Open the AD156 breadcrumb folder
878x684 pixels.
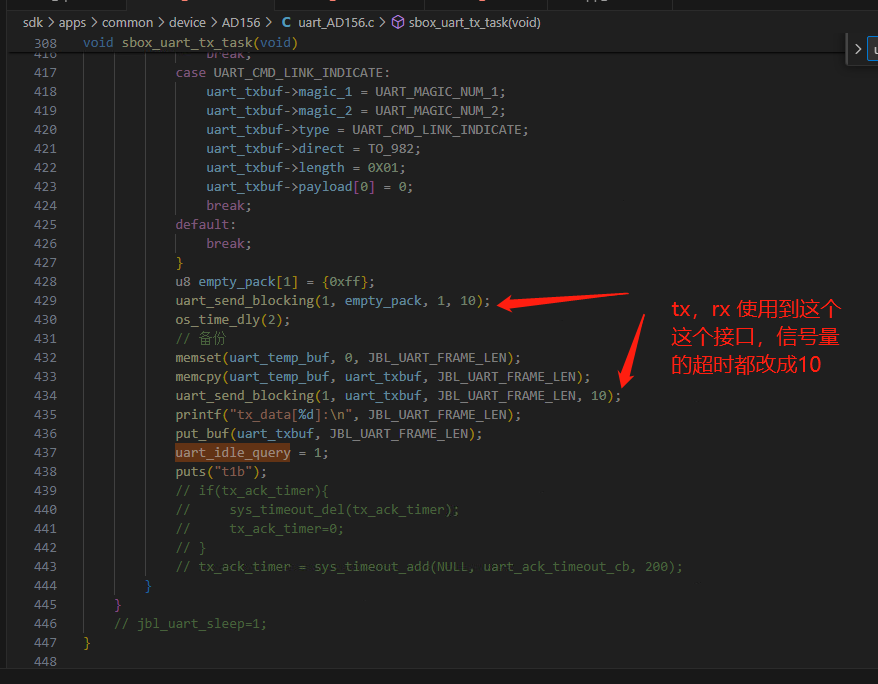coord(241,22)
